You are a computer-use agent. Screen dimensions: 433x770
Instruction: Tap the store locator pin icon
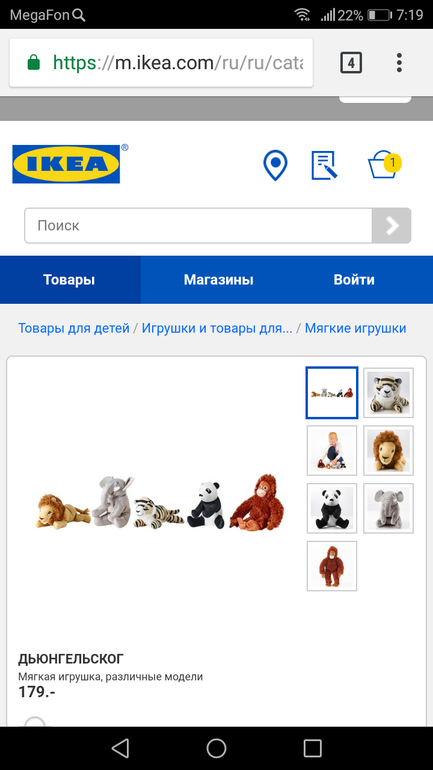point(275,165)
